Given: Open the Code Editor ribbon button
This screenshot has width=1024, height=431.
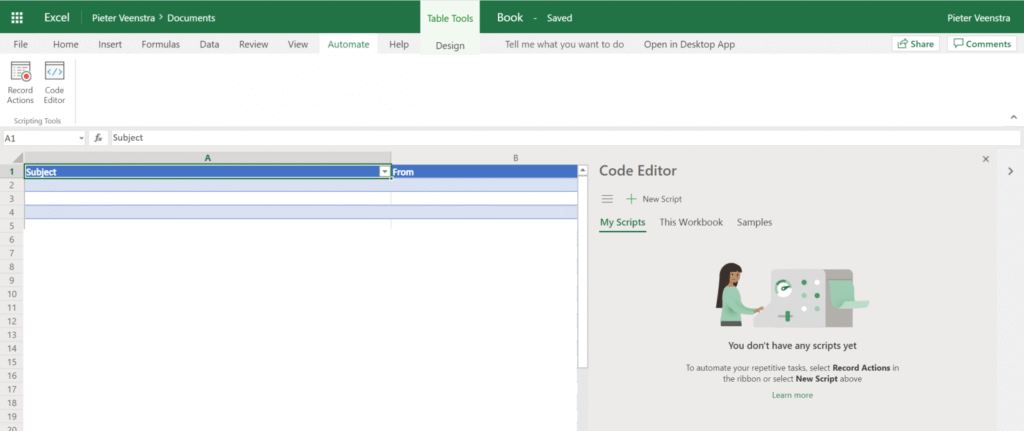Looking at the screenshot, I should 54,83.
